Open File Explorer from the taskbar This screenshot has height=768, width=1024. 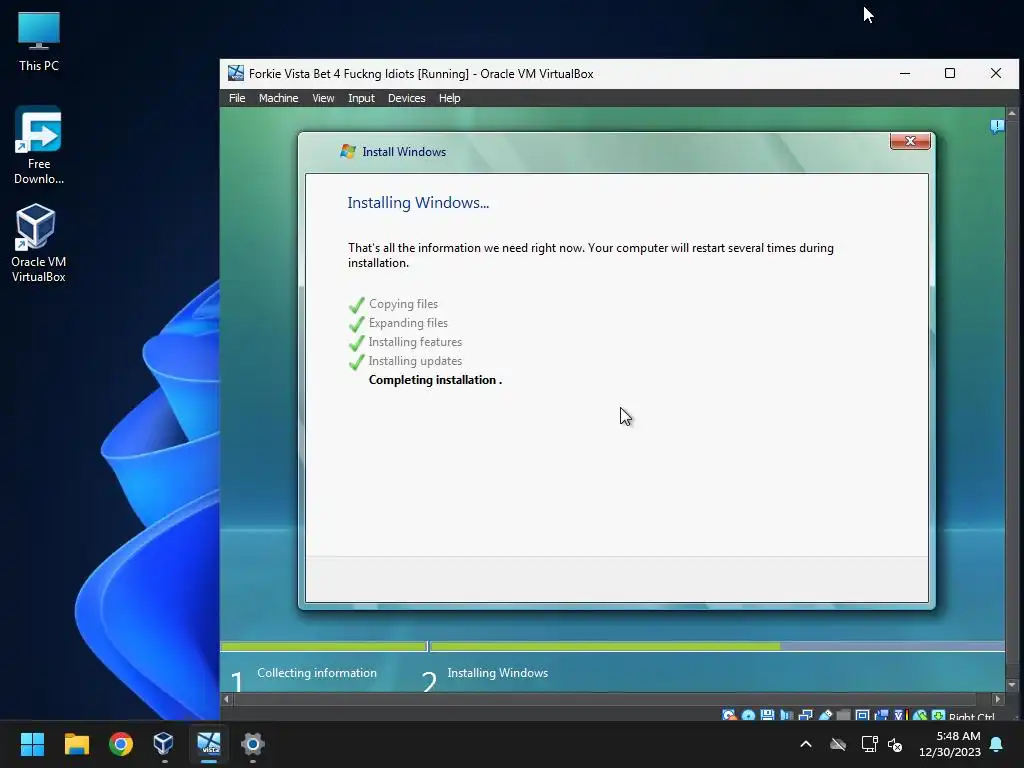point(76,744)
